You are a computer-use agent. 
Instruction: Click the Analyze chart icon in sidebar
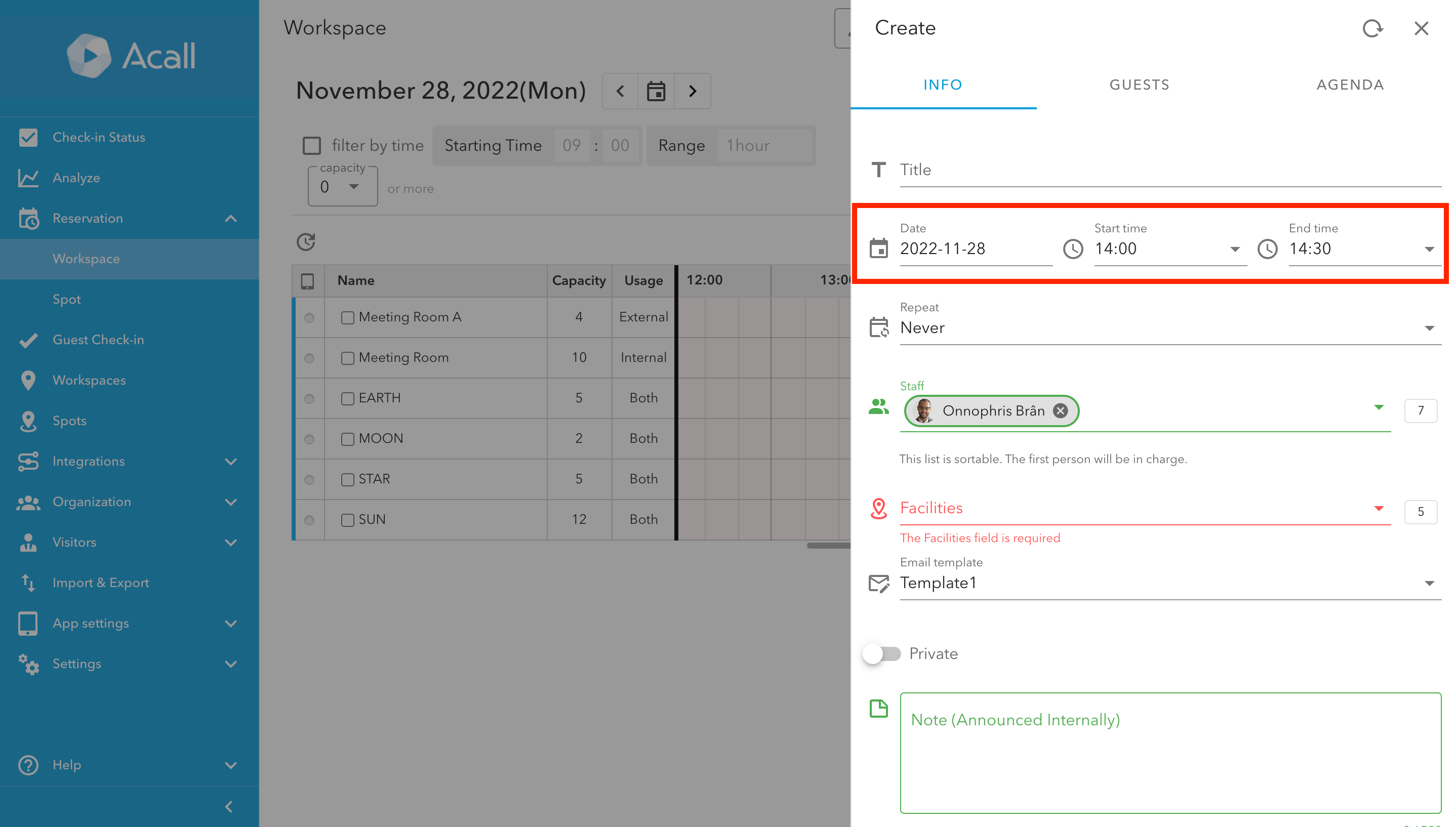click(28, 178)
